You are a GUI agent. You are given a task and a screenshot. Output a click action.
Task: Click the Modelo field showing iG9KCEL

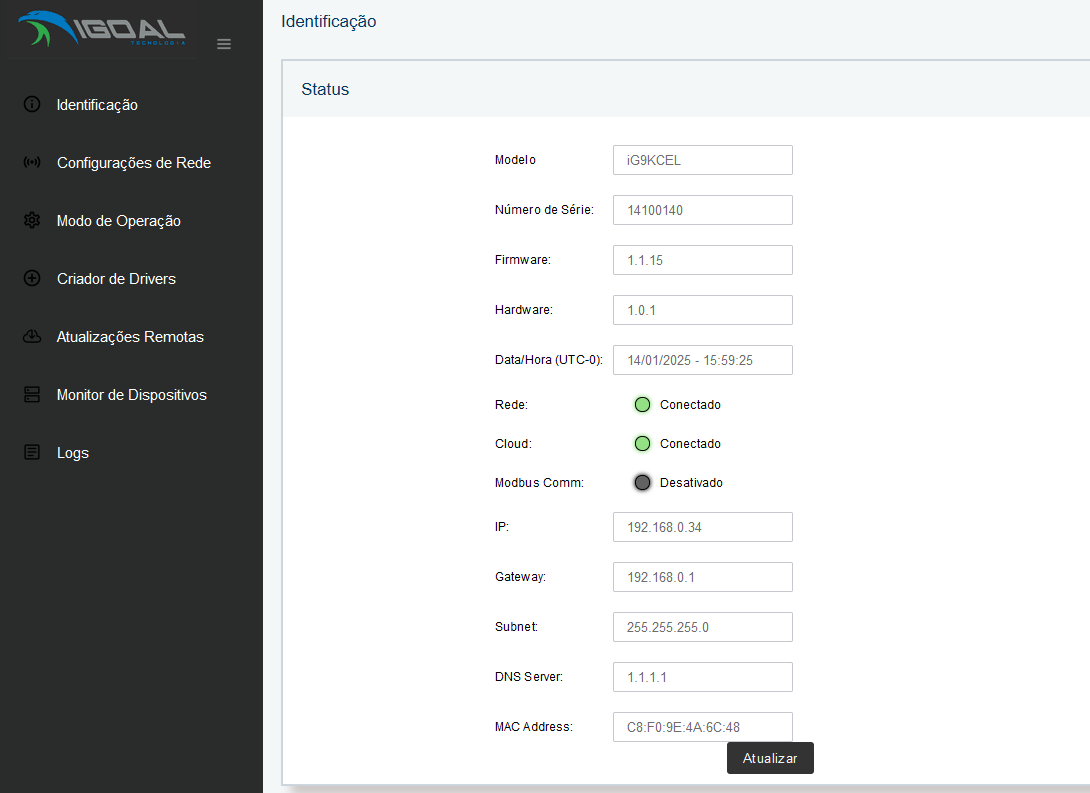coord(703,160)
